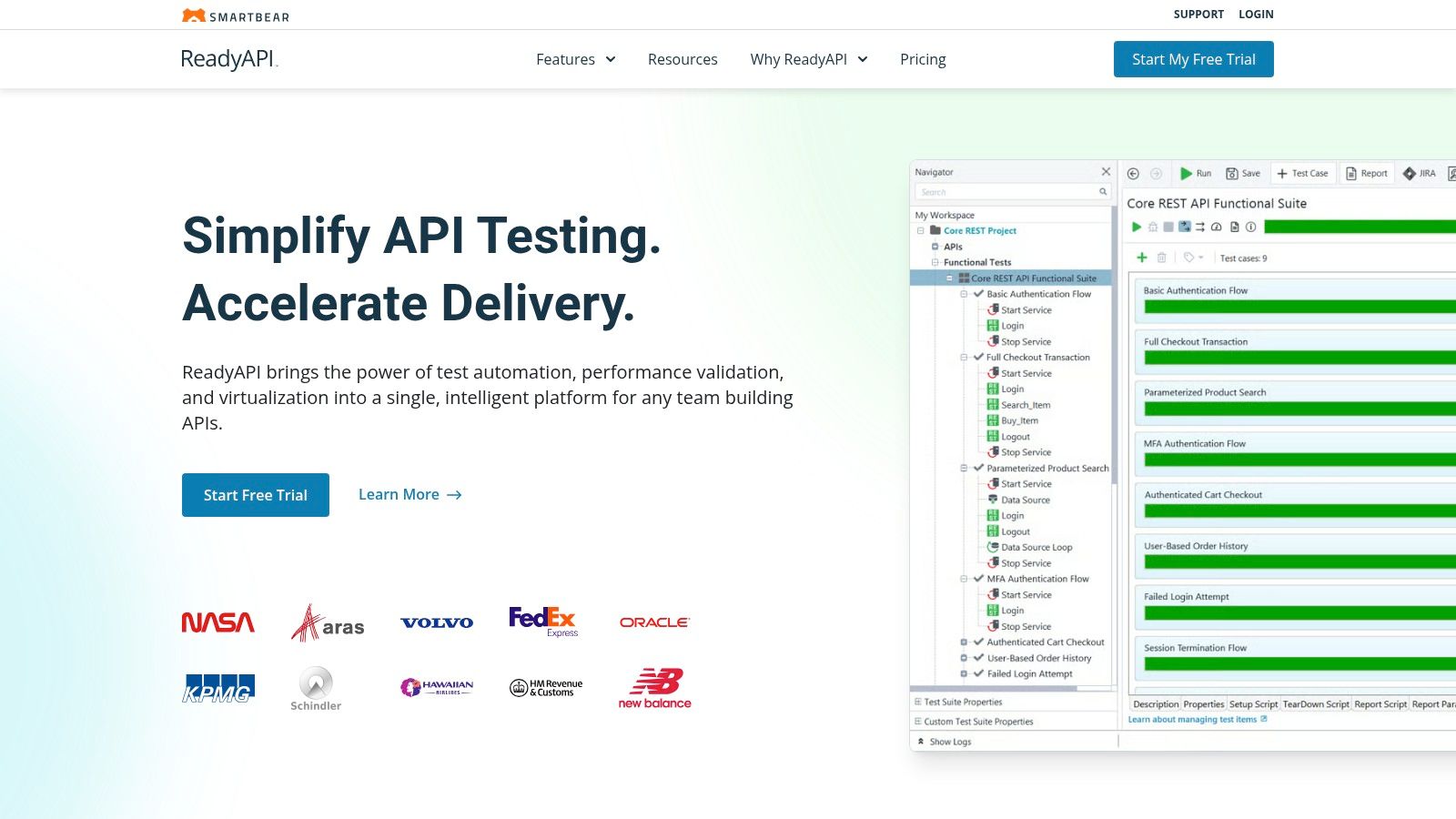Click the info circle icon in the suite toolbar
The image size is (1456, 819).
tap(1251, 227)
